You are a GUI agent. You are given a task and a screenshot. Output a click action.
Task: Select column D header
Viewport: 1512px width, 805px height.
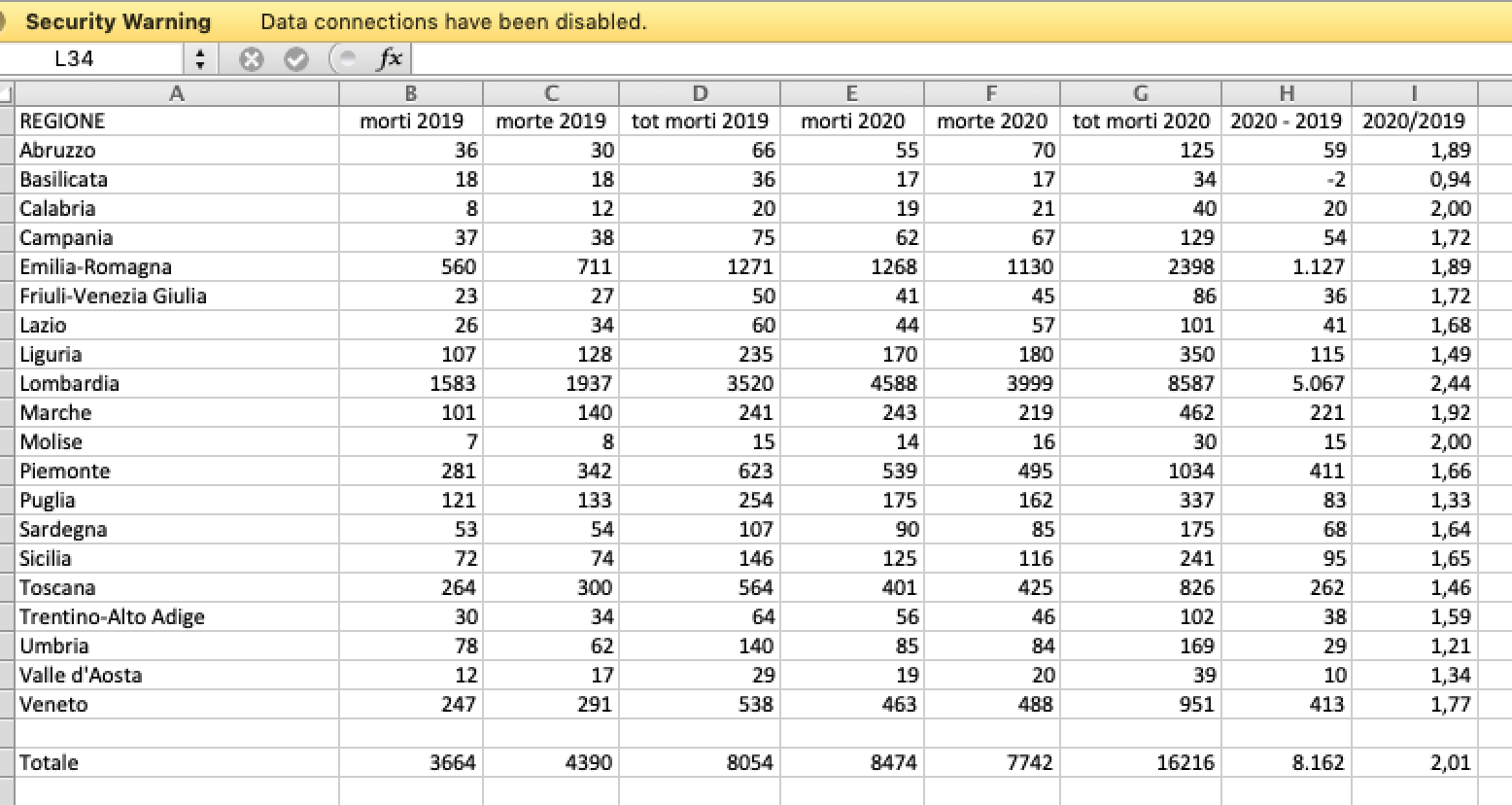click(700, 94)
